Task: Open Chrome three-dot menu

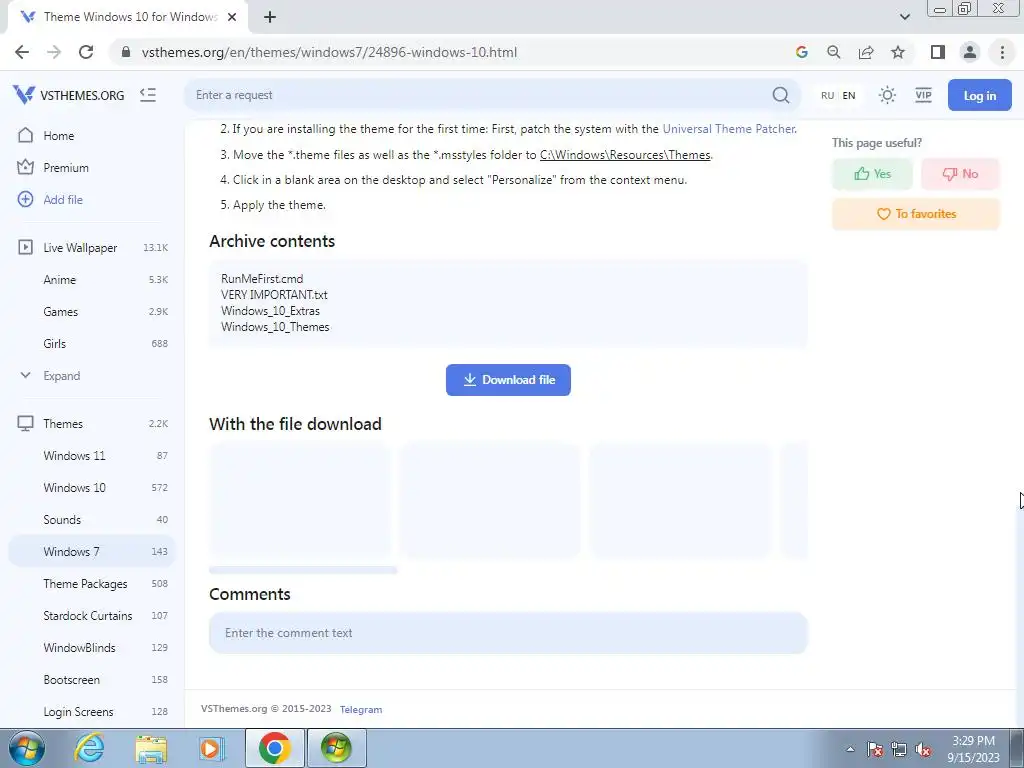Action: [x=1002, y=52]
